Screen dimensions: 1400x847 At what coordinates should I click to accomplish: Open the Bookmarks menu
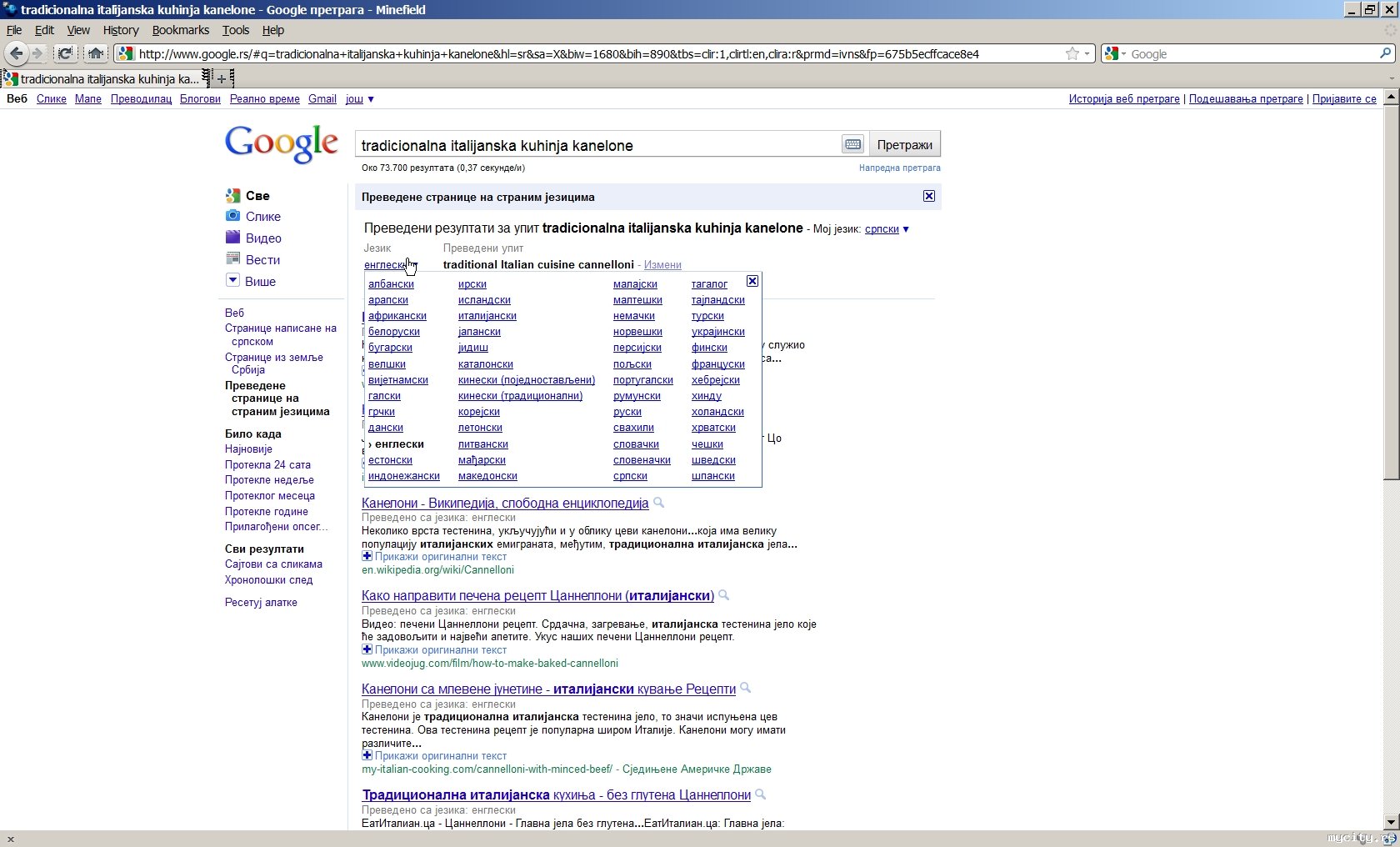tap(181, 30)
